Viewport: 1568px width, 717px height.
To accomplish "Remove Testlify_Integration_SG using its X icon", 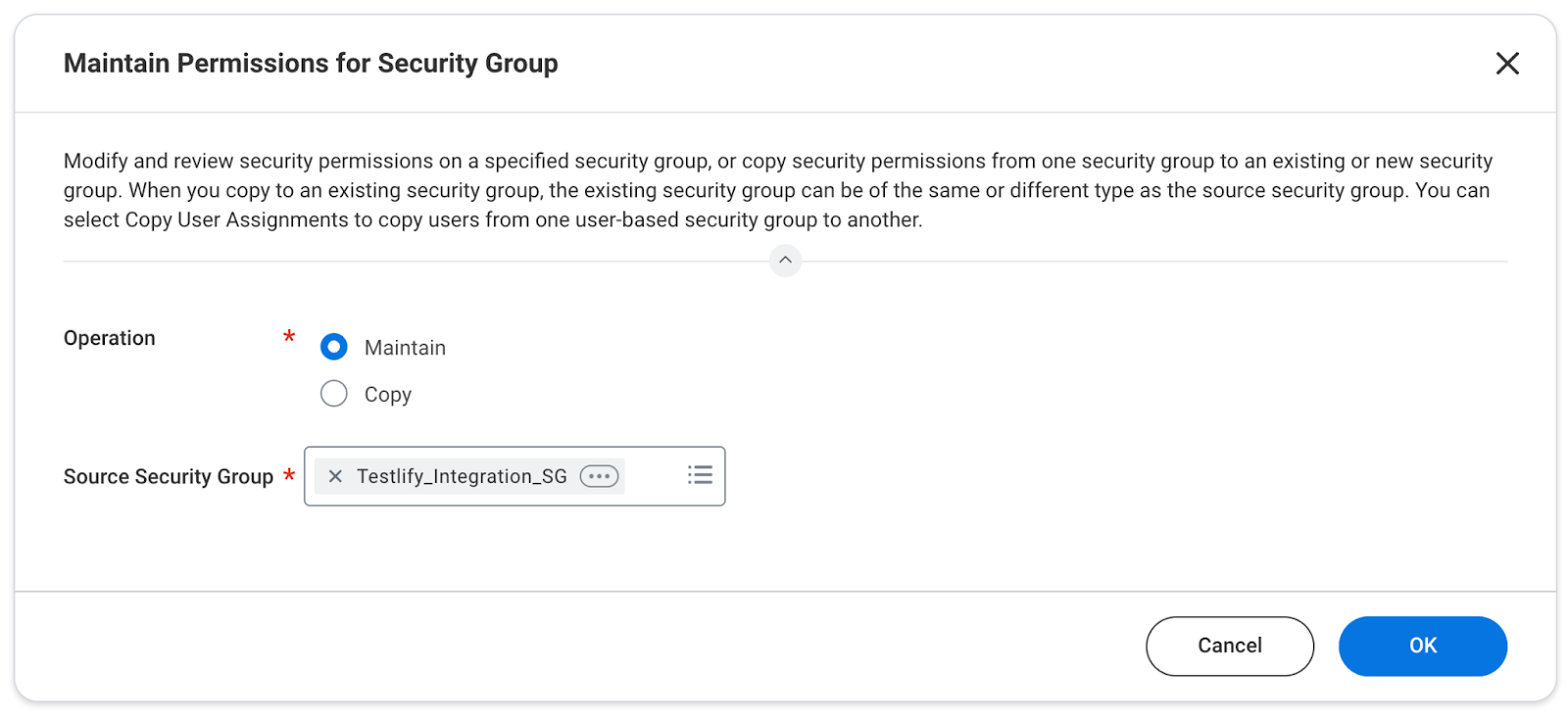I will coord(335,476).
